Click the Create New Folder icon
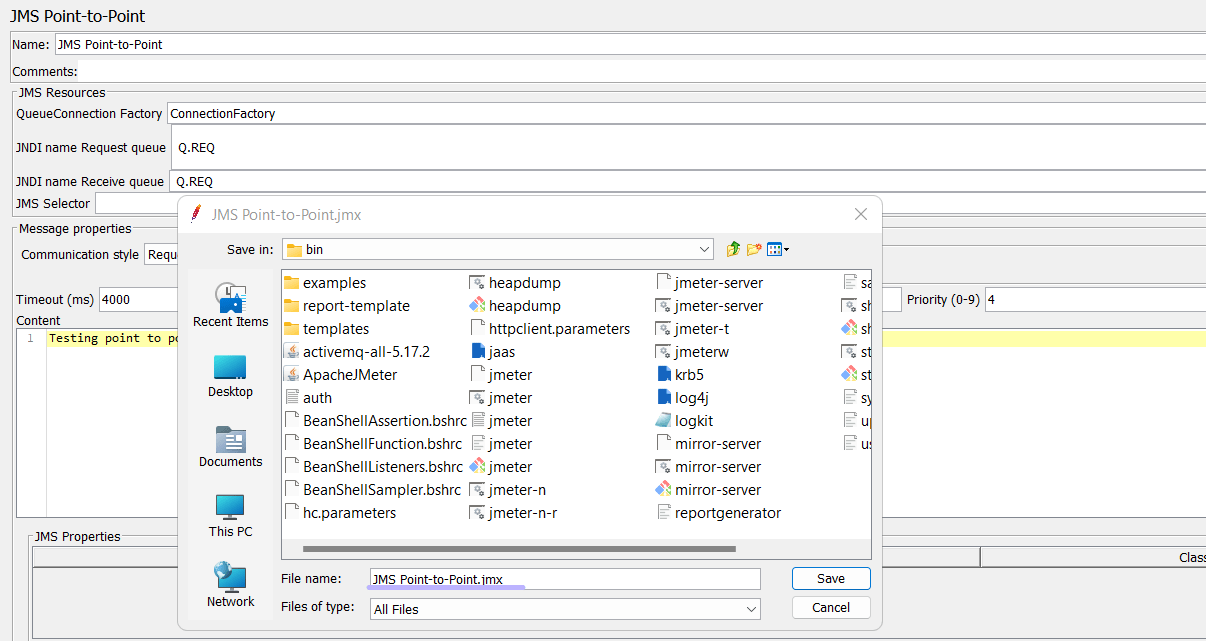The height and width of the screenshot is (641, 1206). (754, 248)
